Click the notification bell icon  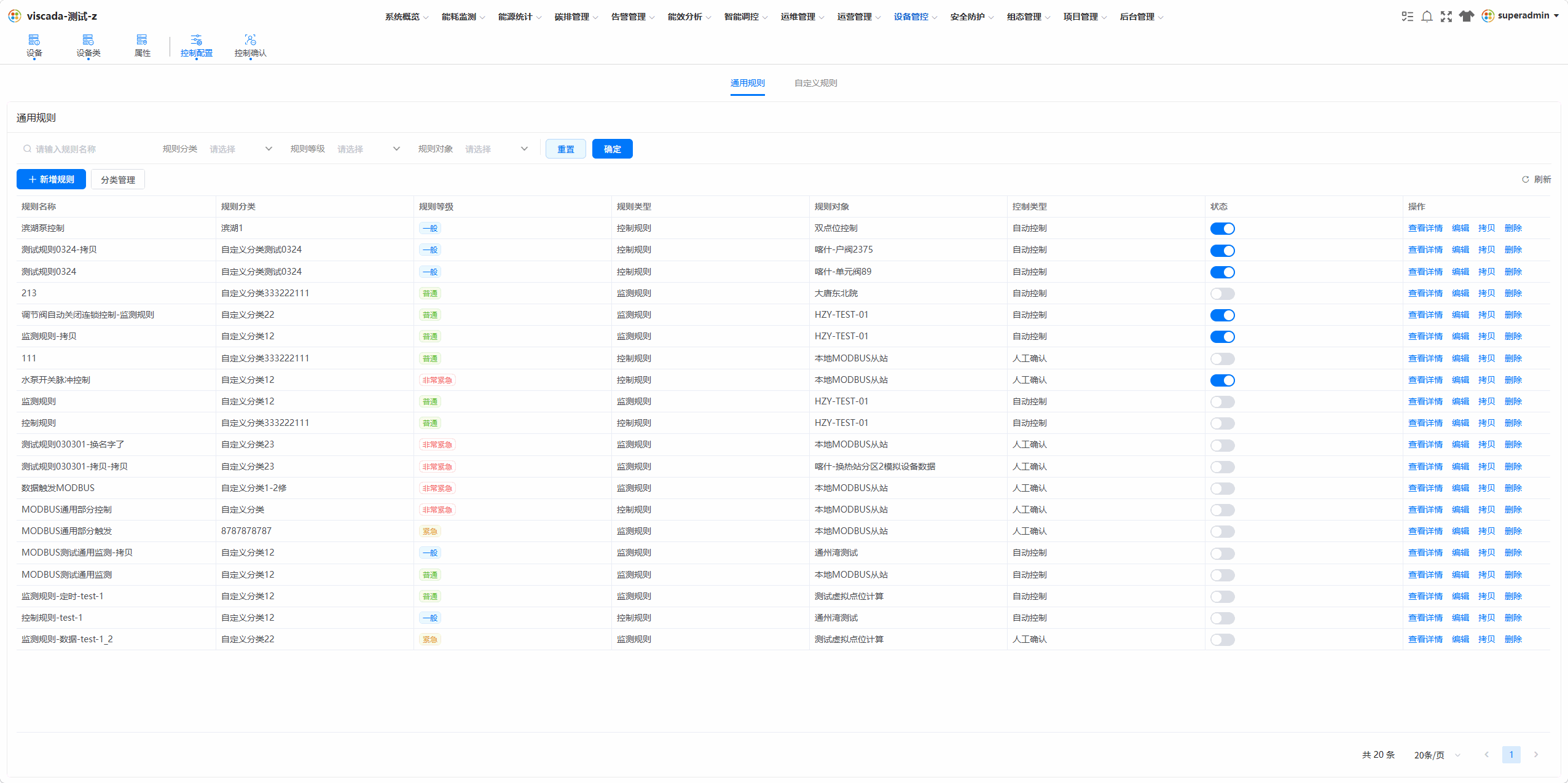coord(1427,17)
